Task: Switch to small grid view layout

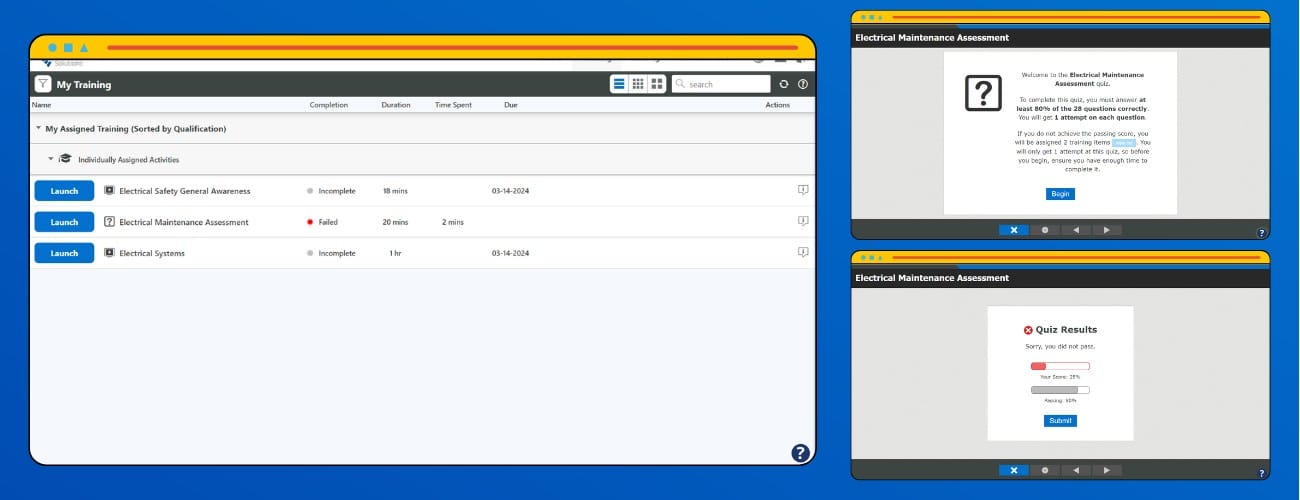Action: pyautogui.click(x=638, y=84)
